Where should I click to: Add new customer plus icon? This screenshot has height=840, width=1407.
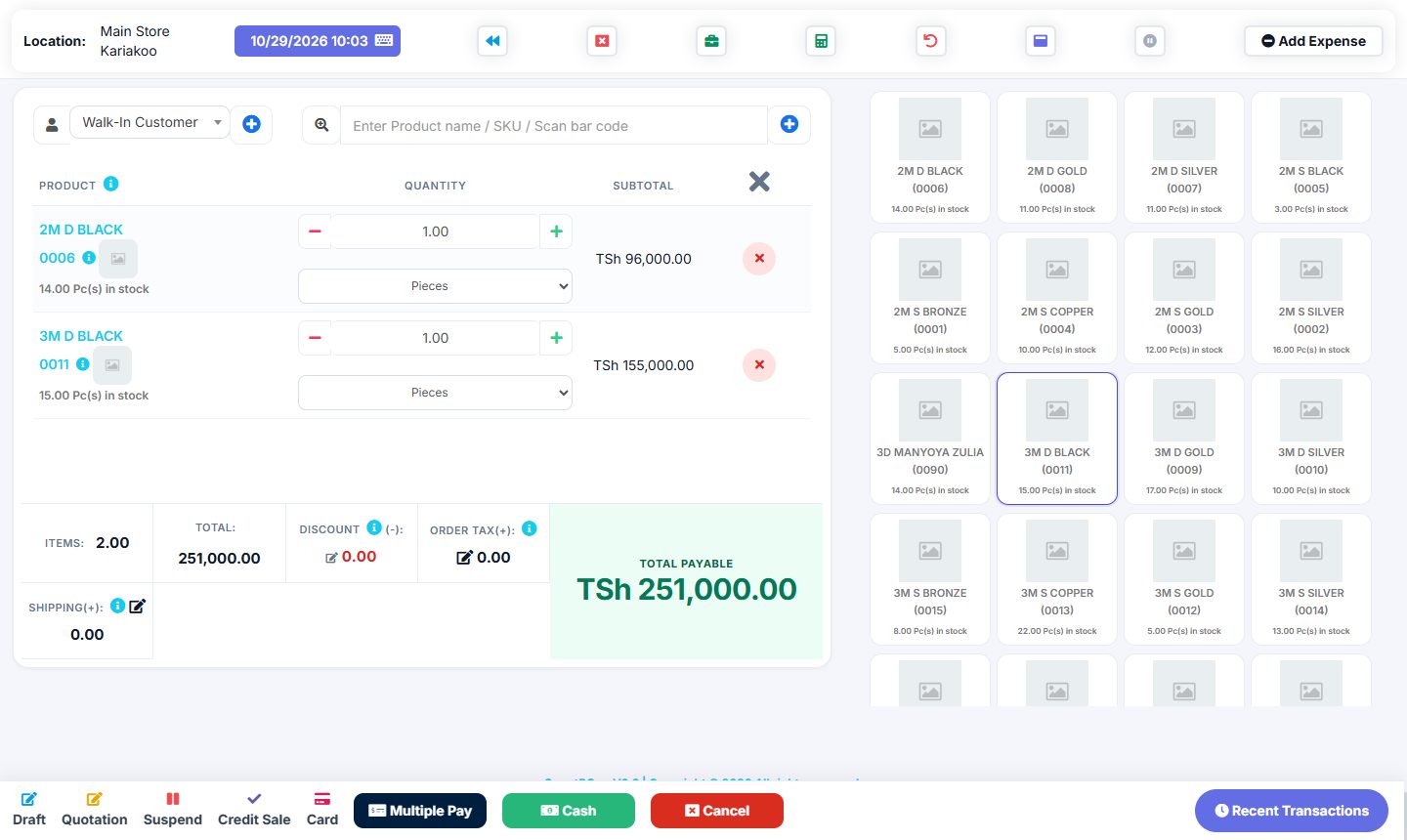251,124
